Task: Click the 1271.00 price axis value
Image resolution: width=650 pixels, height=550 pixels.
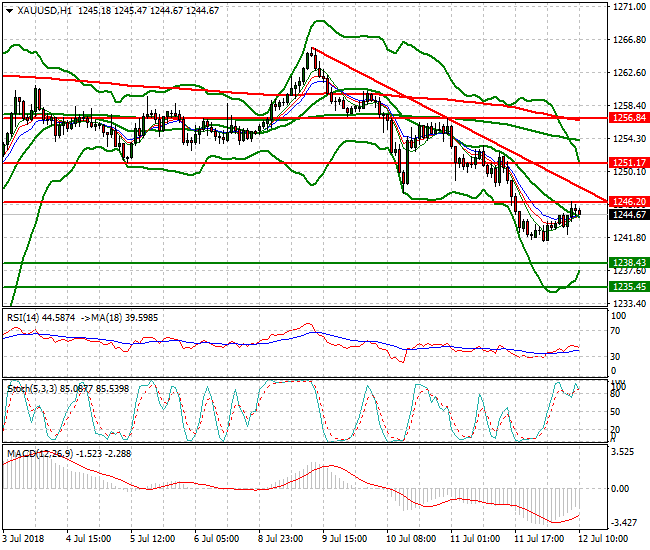Action: pyautogui.click(x=626, y=7)
